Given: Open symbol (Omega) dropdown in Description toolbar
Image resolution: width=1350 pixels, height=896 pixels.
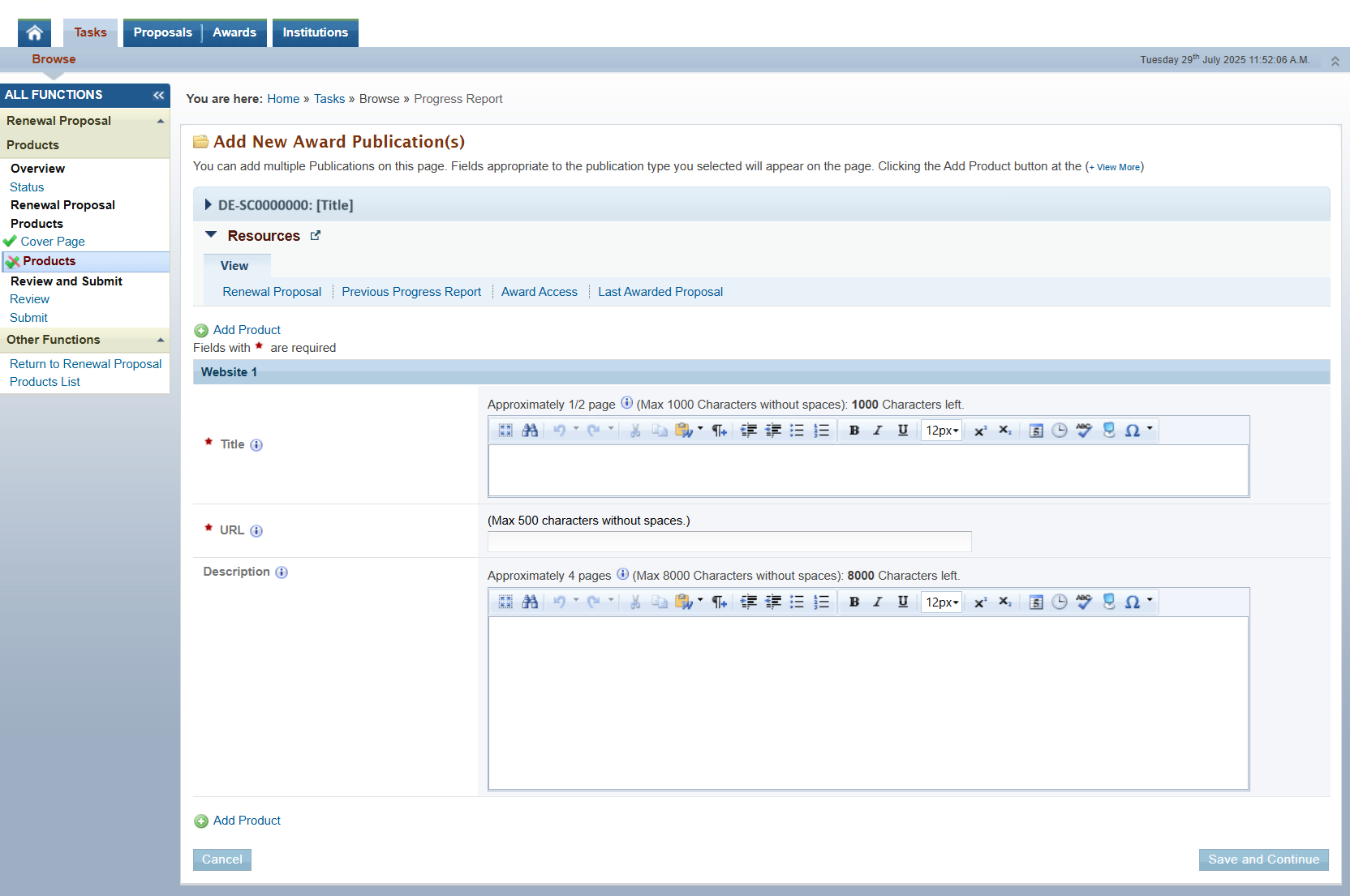Looking at the screenshot, I should (x=1137, y=602).
